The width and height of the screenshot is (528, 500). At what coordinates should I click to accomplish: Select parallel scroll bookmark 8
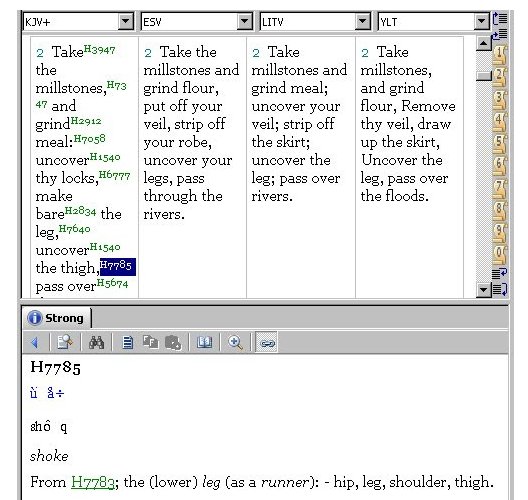[500, 210]
